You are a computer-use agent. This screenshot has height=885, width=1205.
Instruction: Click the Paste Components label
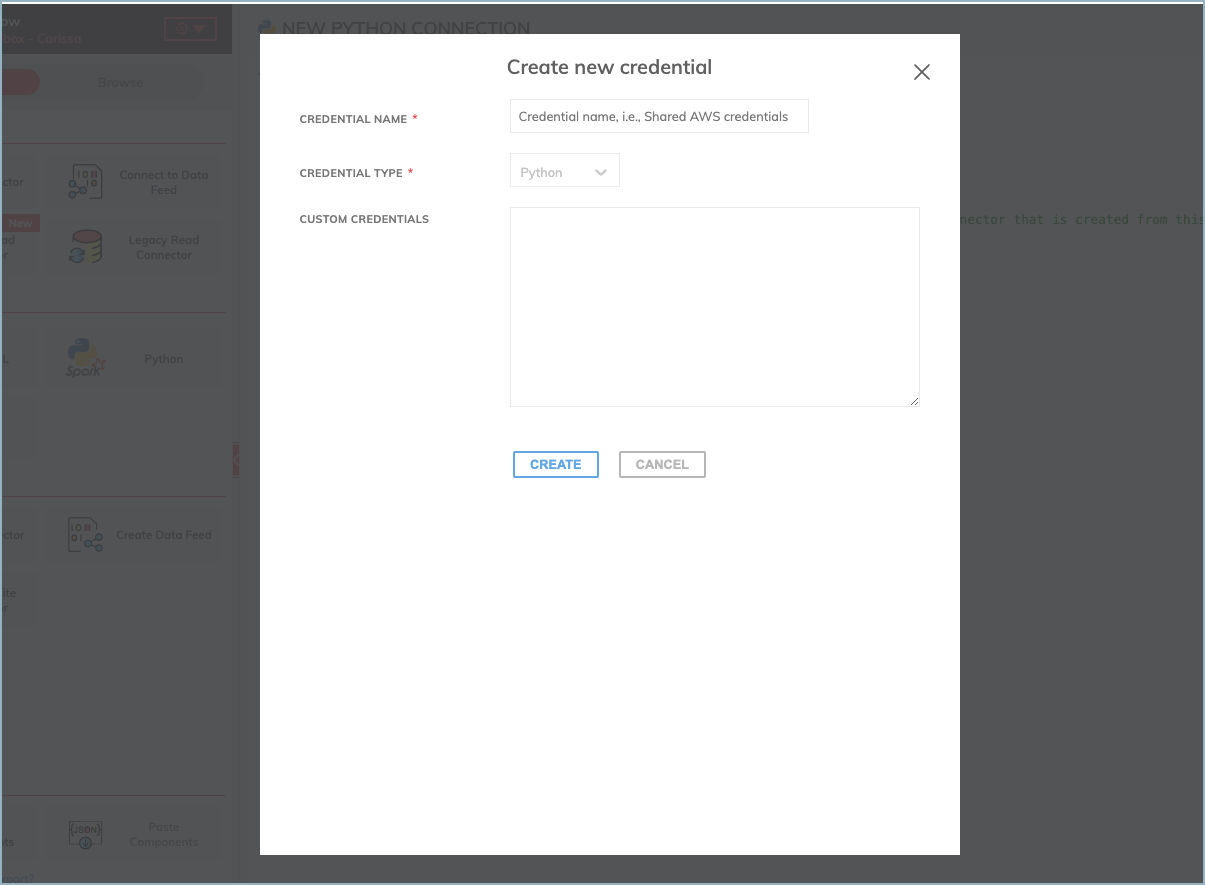(x=164, y=834)
